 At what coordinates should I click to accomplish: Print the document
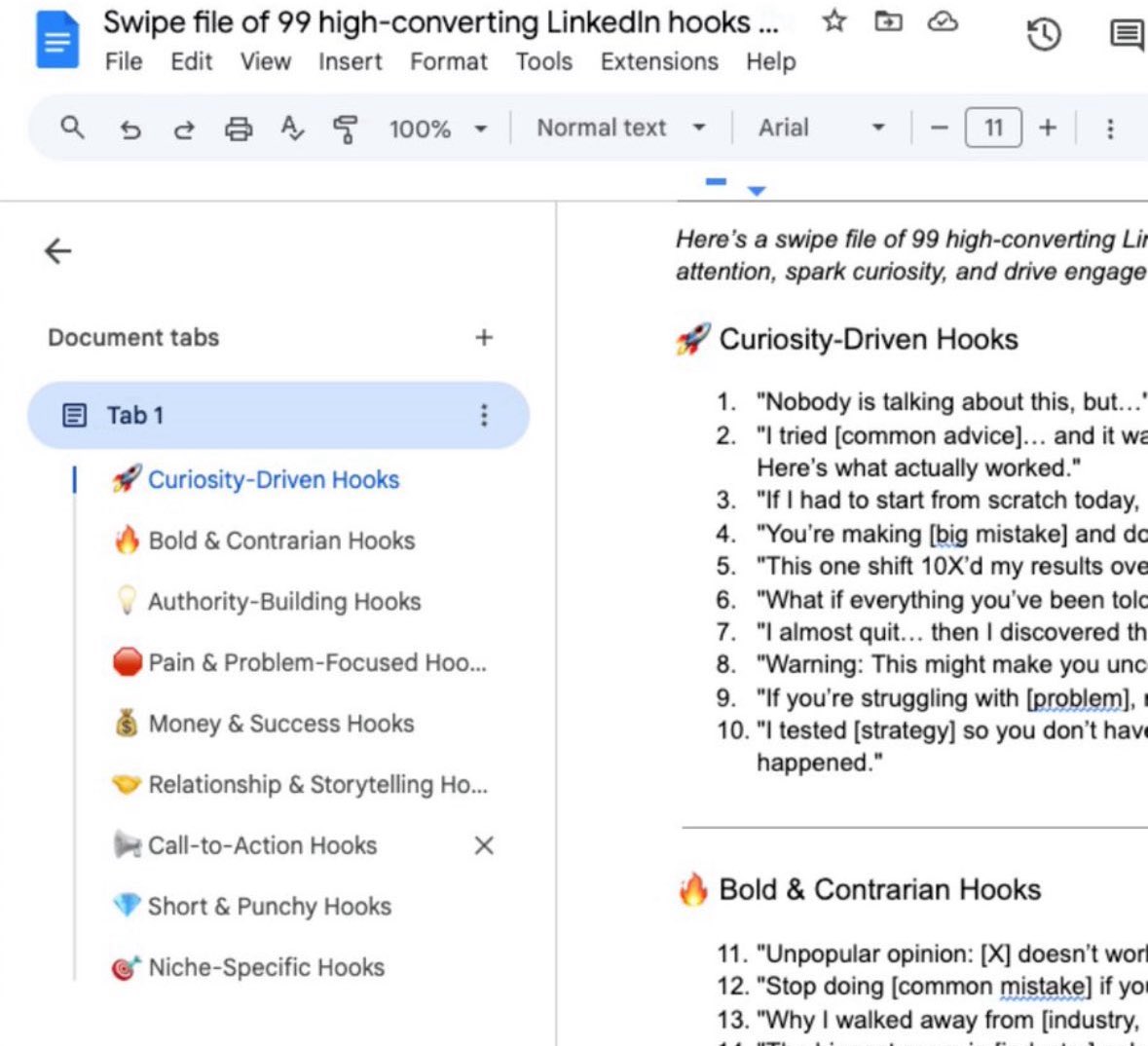tap(238, 129)
